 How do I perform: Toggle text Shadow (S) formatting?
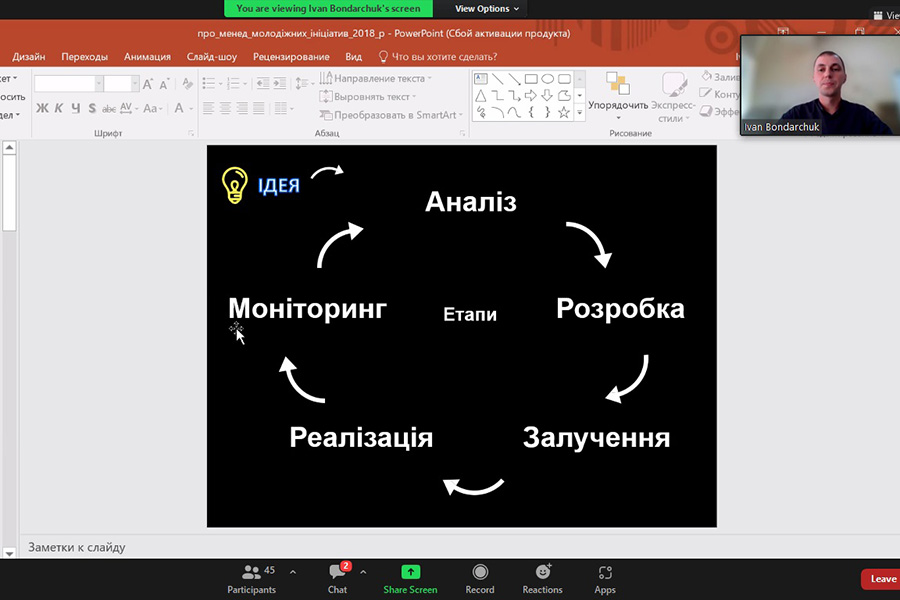coord(92,108)
